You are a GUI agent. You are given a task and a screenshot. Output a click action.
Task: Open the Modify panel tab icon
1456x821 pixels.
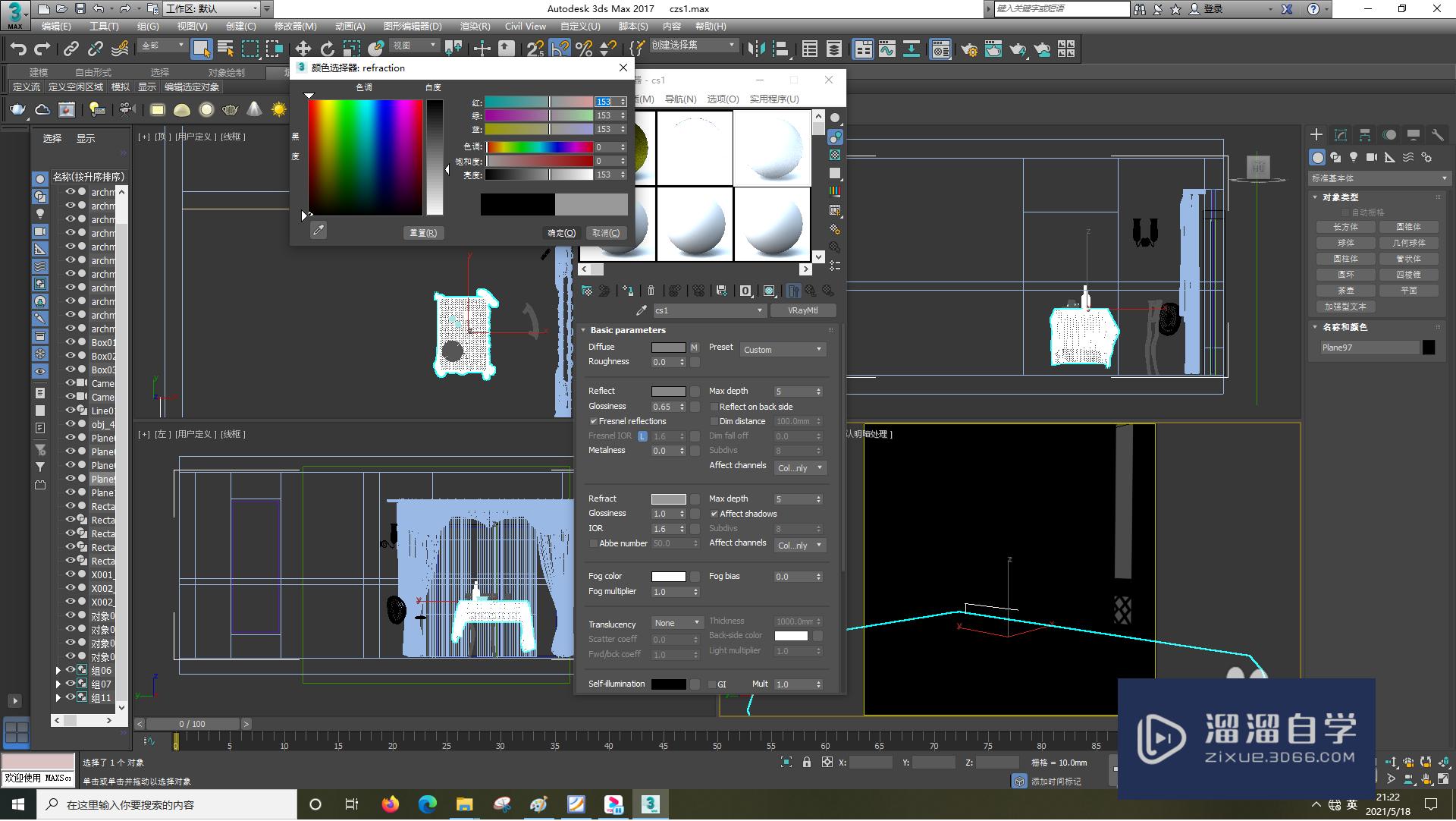pos(1341,135)
